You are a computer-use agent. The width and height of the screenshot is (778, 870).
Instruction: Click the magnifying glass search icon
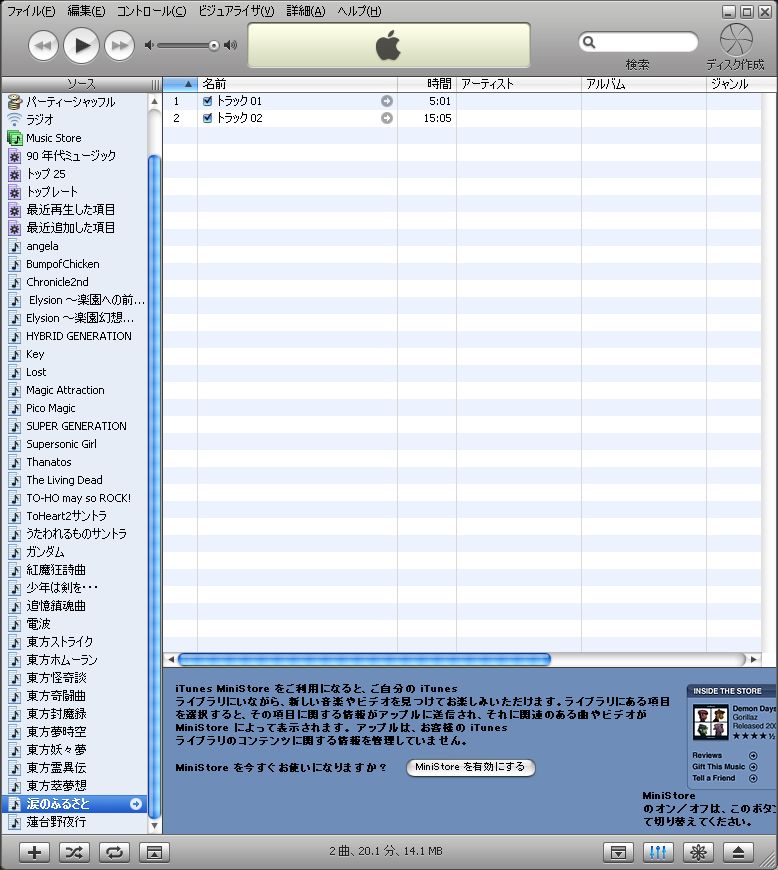(x=589, y=42)
